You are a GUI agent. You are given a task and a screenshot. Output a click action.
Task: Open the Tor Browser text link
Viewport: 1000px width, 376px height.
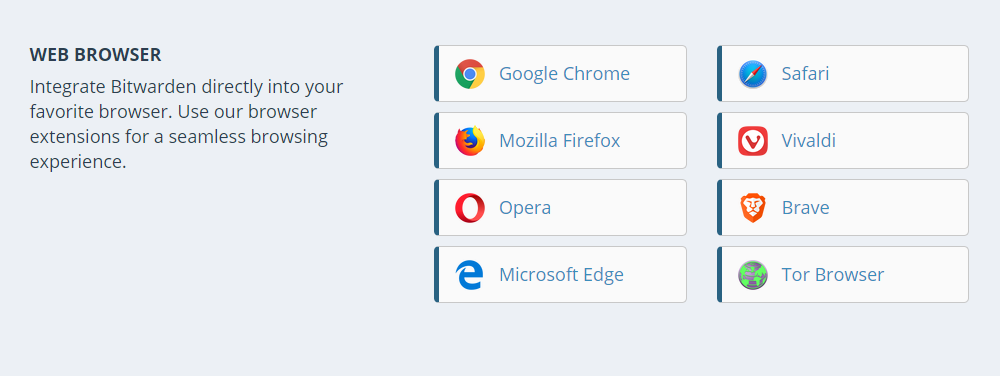(x=833, y=275)
